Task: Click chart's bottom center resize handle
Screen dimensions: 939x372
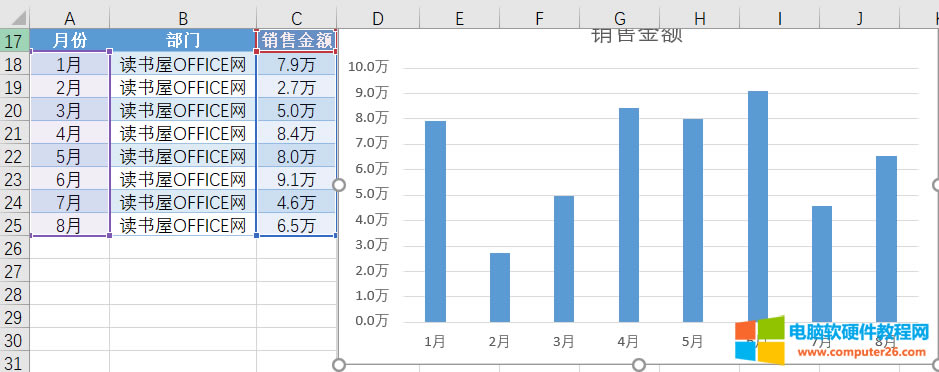Action: pyautogui.click(x=639, y=365)
